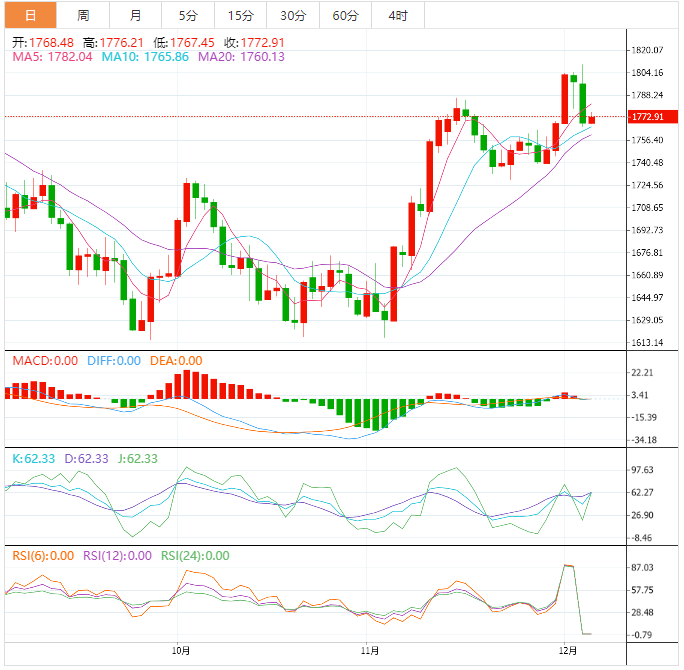Show the 30分 chart tab
This screenshot has width=684, height=670.
pos(293,15)
